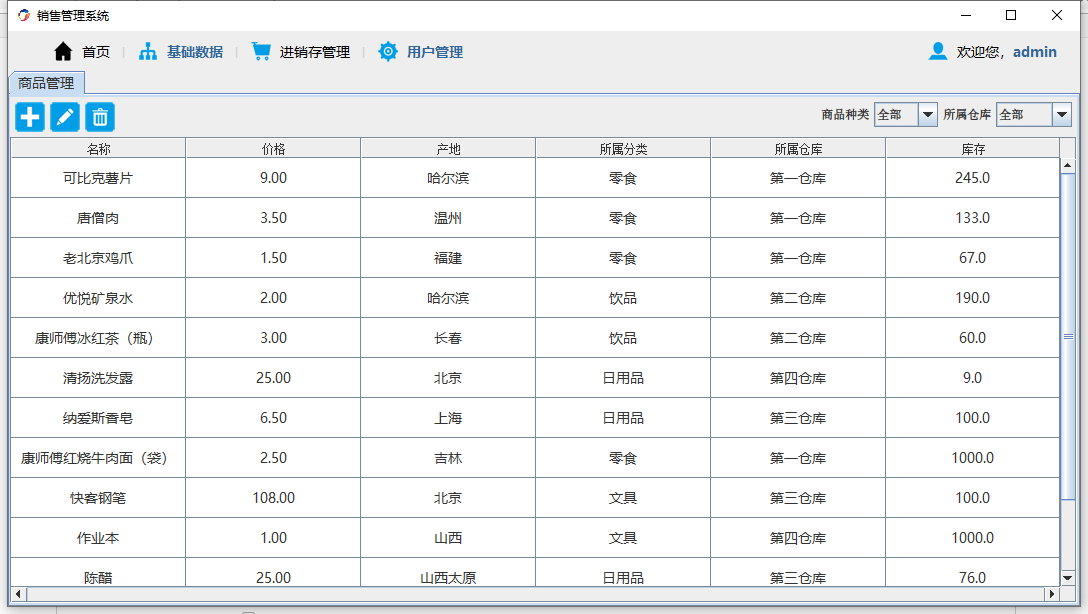Select the 作业本 name cell
This screenshot has width=1088, height=614.
[x=98, y=538]
